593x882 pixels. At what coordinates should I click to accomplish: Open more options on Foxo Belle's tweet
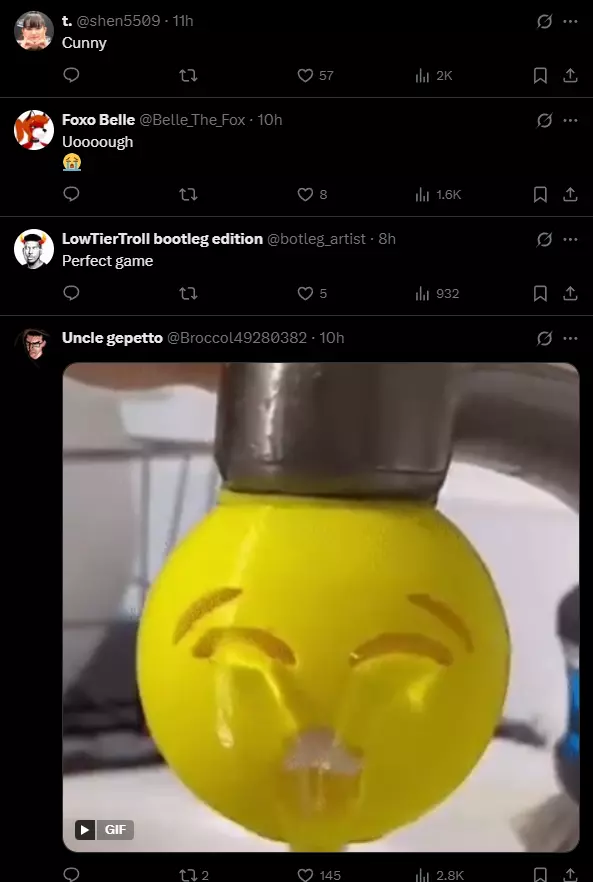tap(570, 120)
